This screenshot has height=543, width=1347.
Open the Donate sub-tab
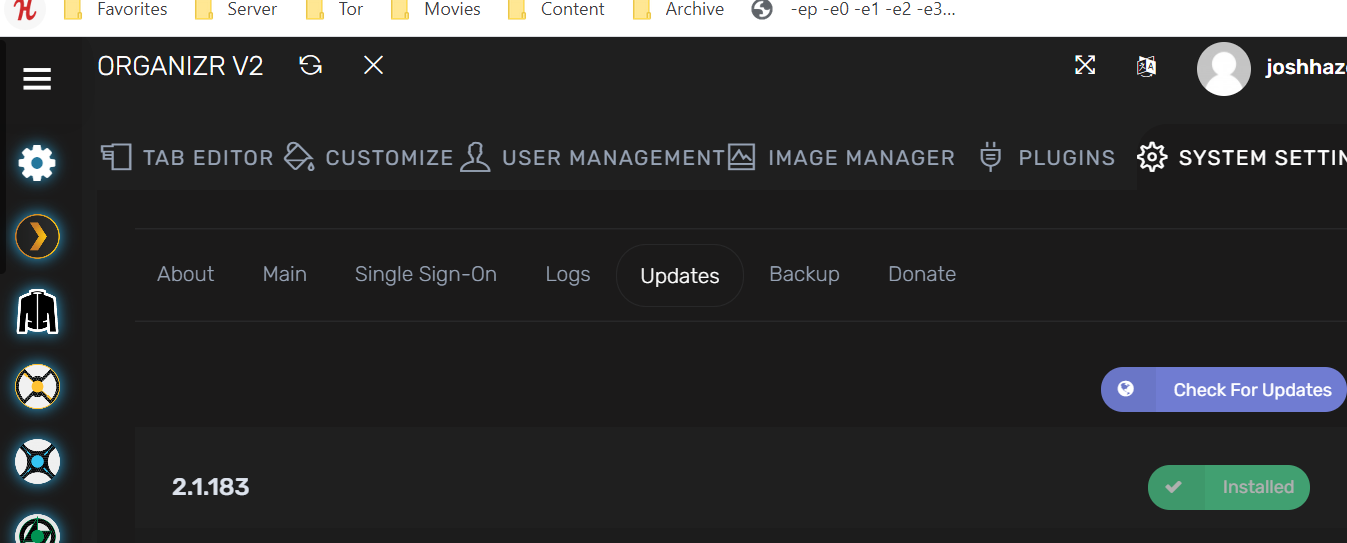click(x=922, y=274)
